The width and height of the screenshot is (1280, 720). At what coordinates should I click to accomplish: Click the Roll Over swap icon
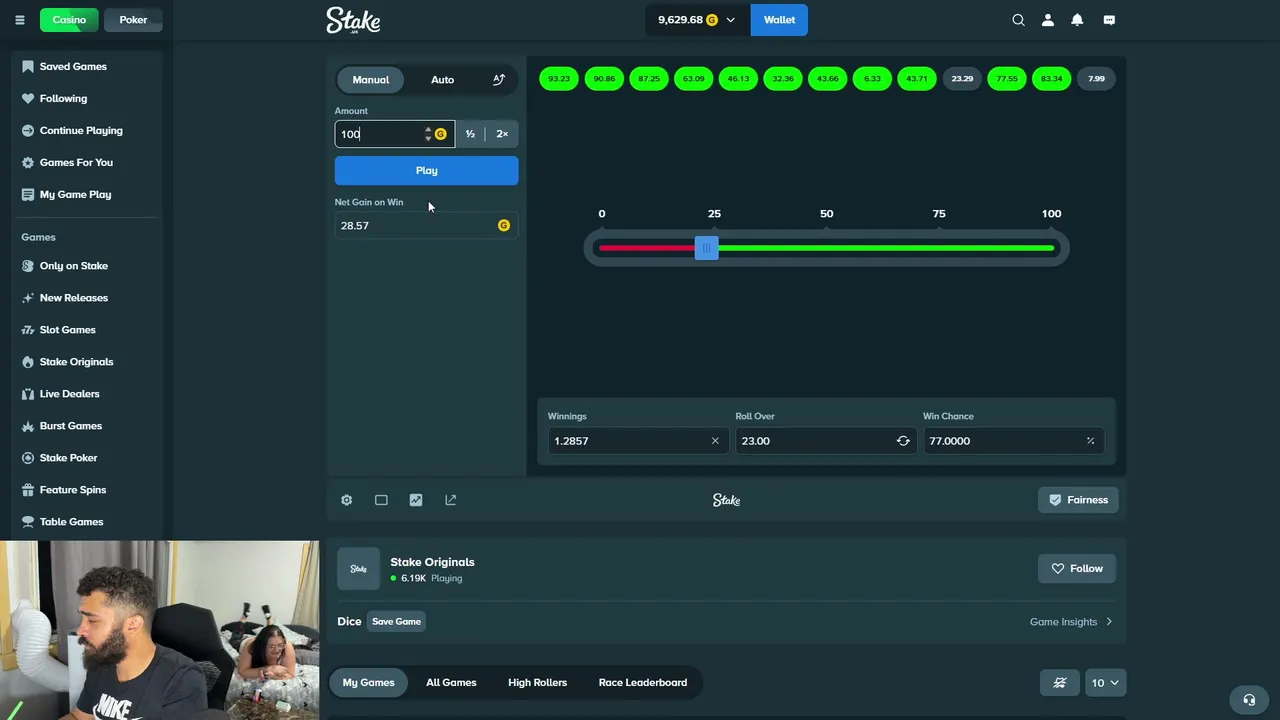[903, 441]
